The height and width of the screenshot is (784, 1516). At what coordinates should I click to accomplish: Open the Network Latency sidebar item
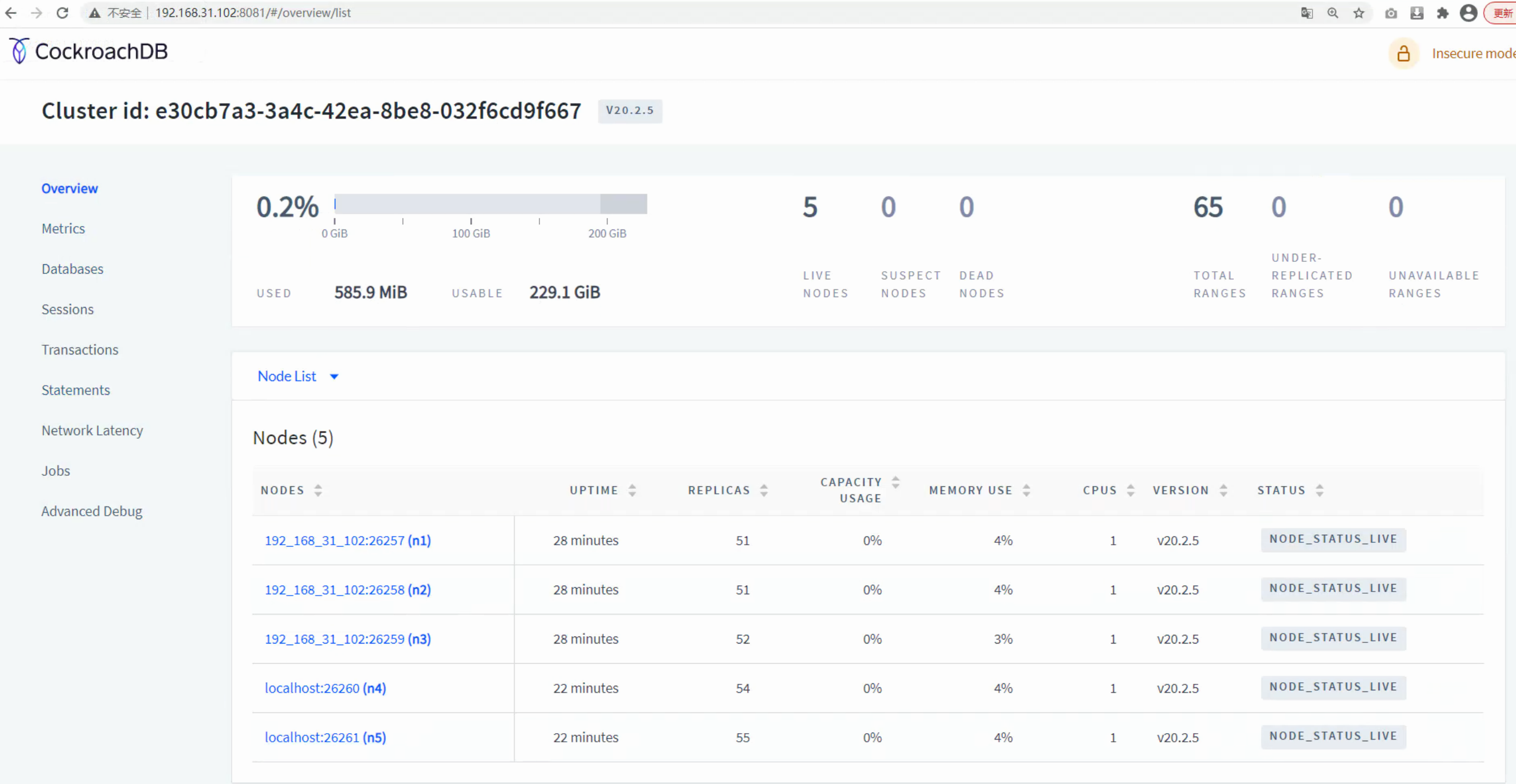(93, 431)
